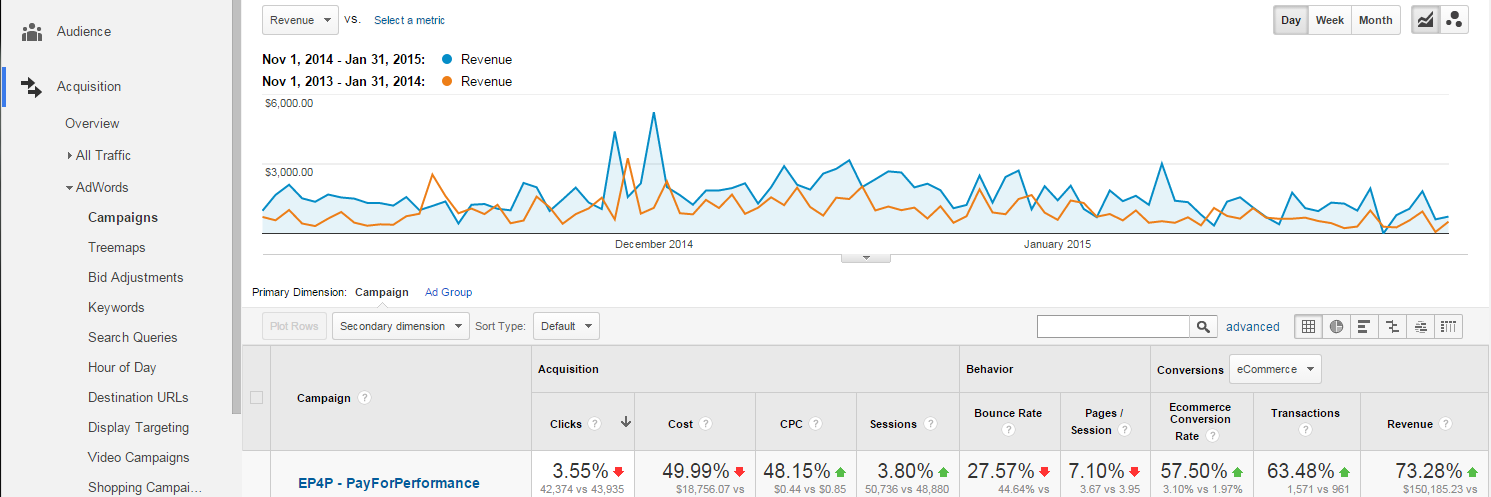Switch table to pie chart percentage view
This screenshot has height=497, width=1491.
1336,326
